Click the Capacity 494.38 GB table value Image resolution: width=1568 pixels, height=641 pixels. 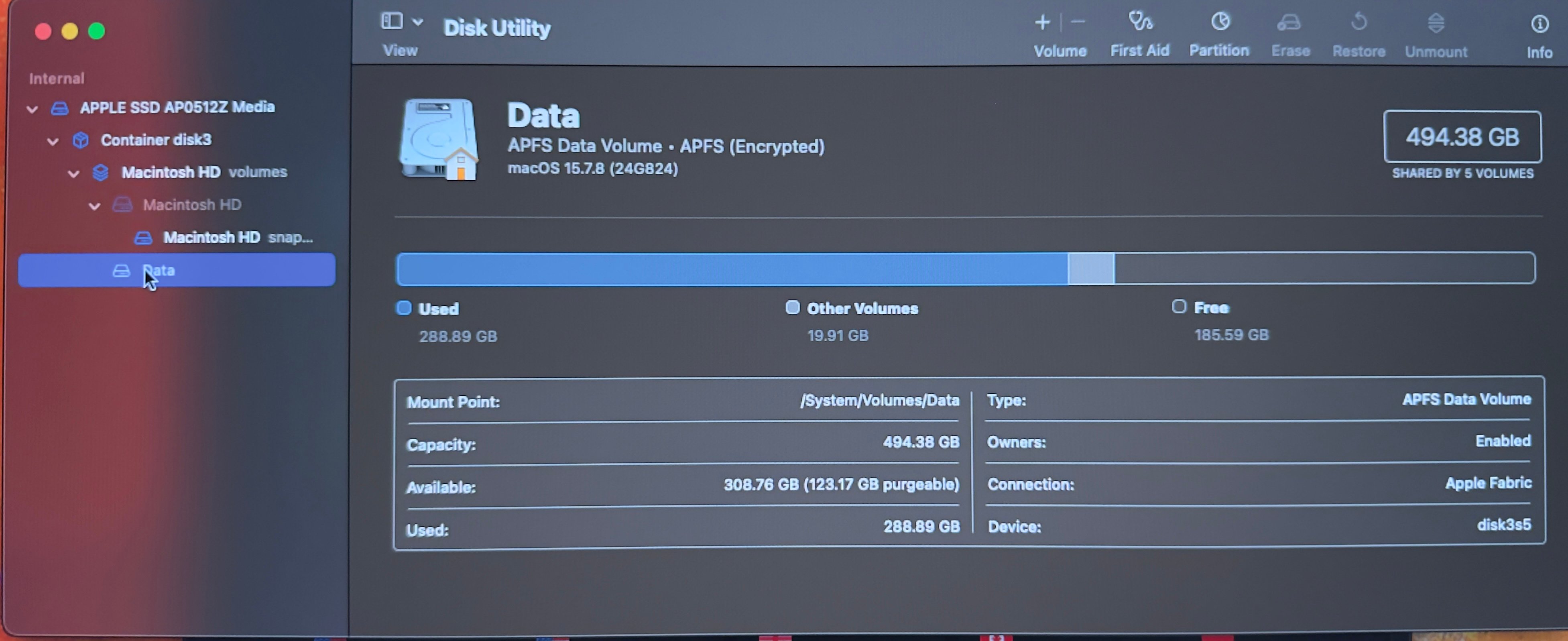(x=921, y=442)
